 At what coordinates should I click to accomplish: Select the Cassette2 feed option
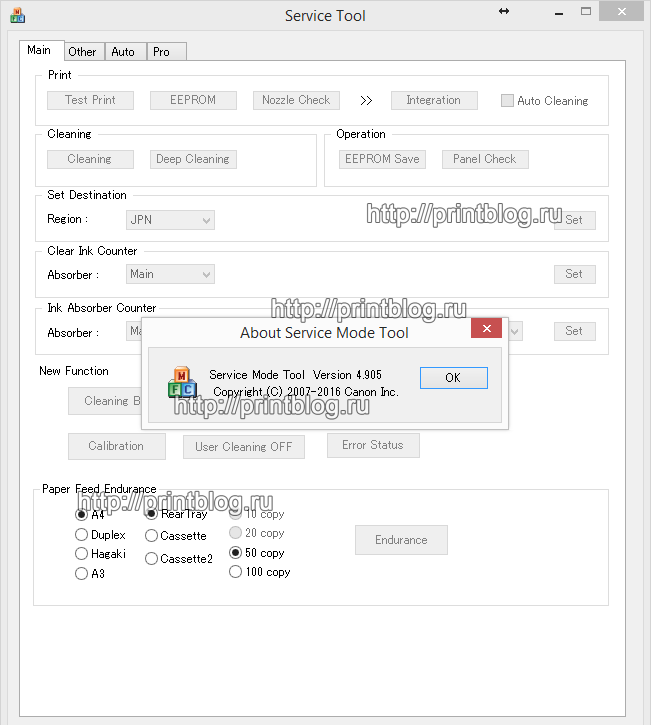[152, 559]
